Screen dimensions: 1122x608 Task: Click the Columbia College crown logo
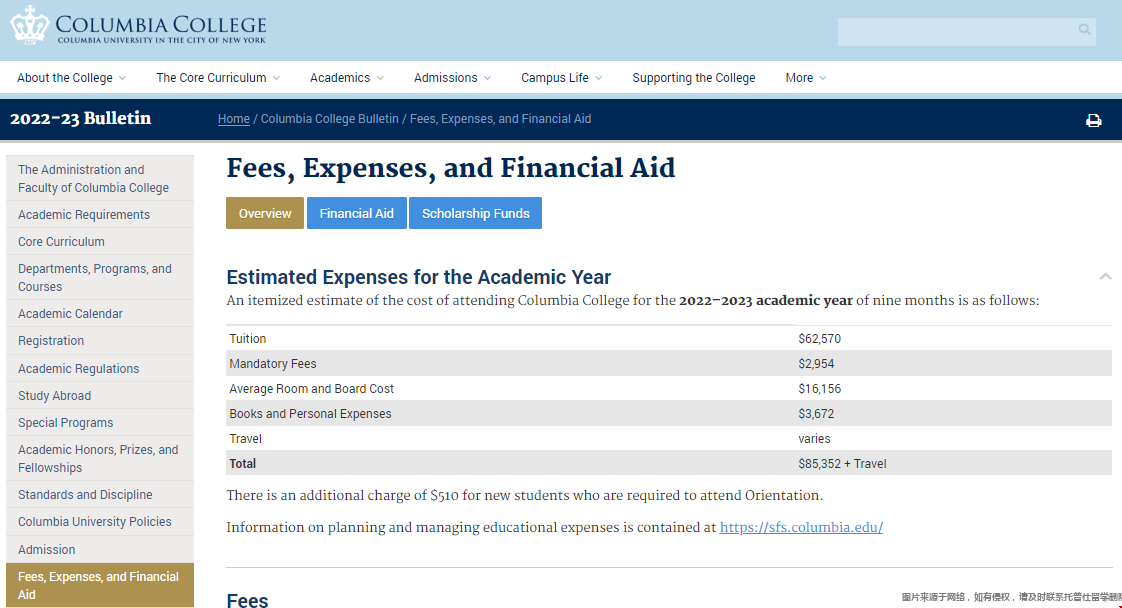[x=30, y=25]
